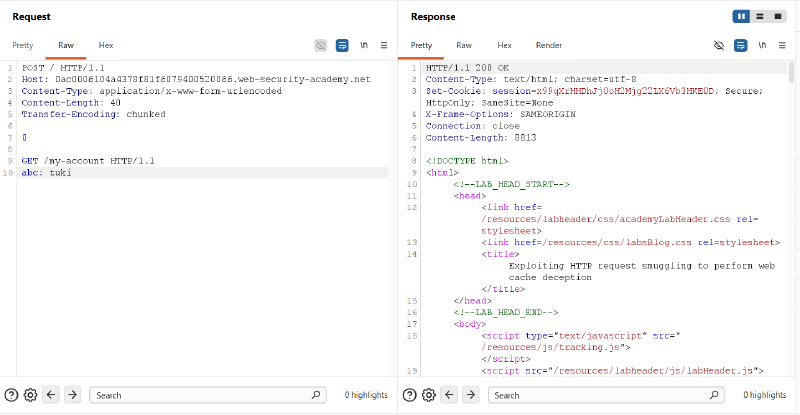
Task: Click 'Content-Type: application/x-www-form-urlencoded' line
Action: click(x=152, y=91)
